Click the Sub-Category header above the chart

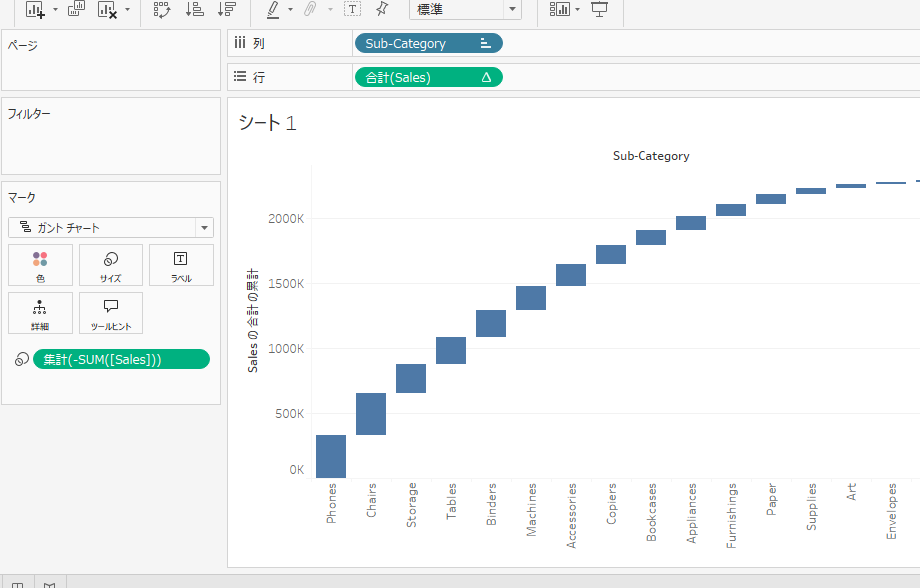point(651,156)
